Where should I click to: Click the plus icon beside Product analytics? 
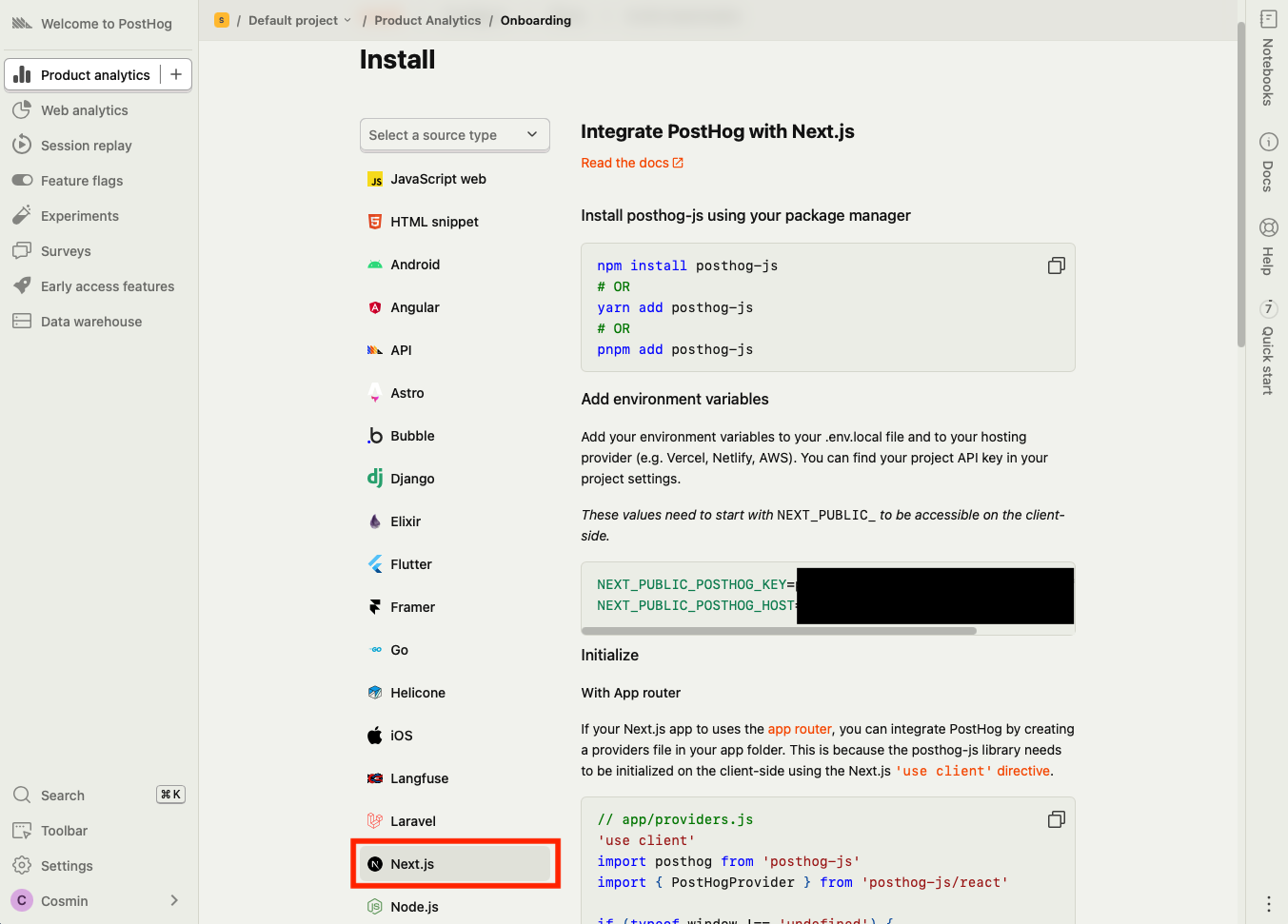point(176,74)
